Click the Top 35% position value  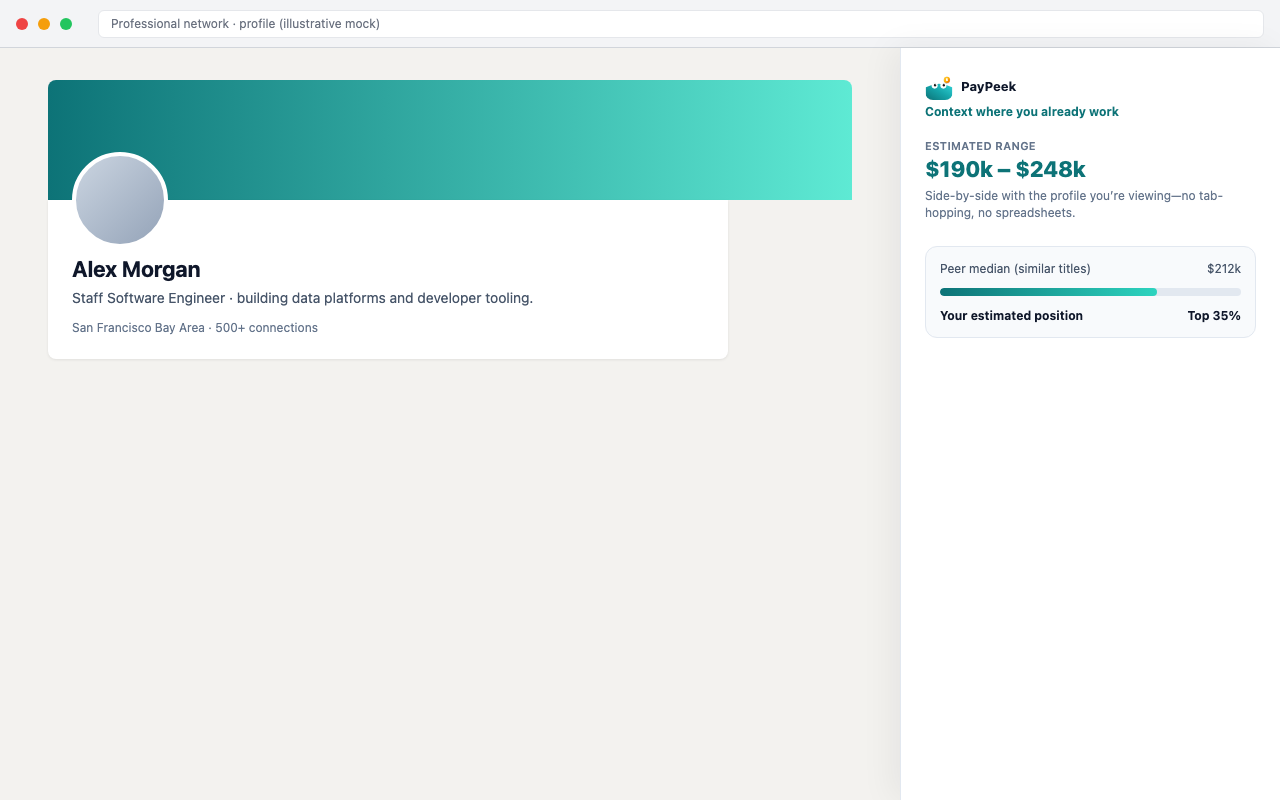pos(1213,316)
